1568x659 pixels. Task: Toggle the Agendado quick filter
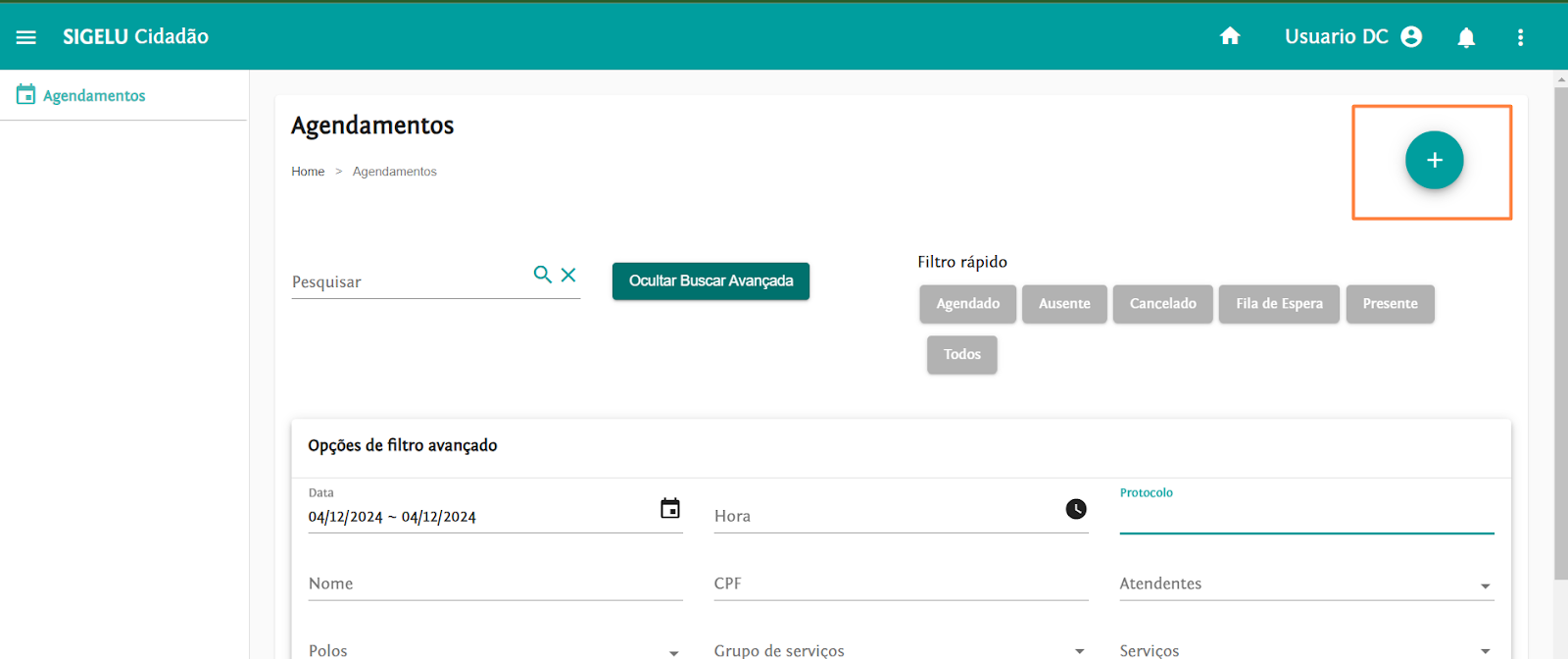(967, 304)
